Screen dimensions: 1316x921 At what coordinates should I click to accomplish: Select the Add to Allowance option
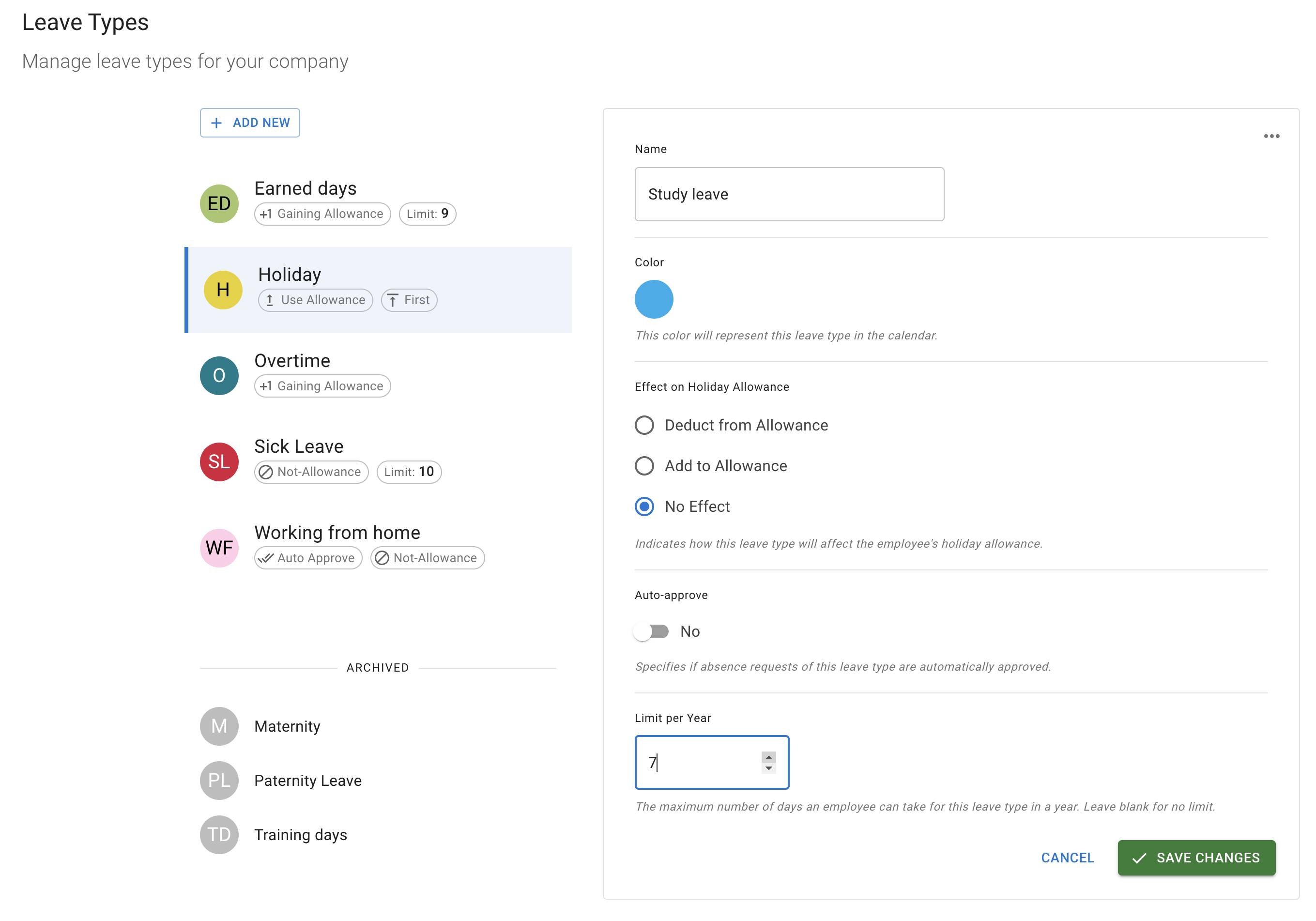(x=644, y=466)
